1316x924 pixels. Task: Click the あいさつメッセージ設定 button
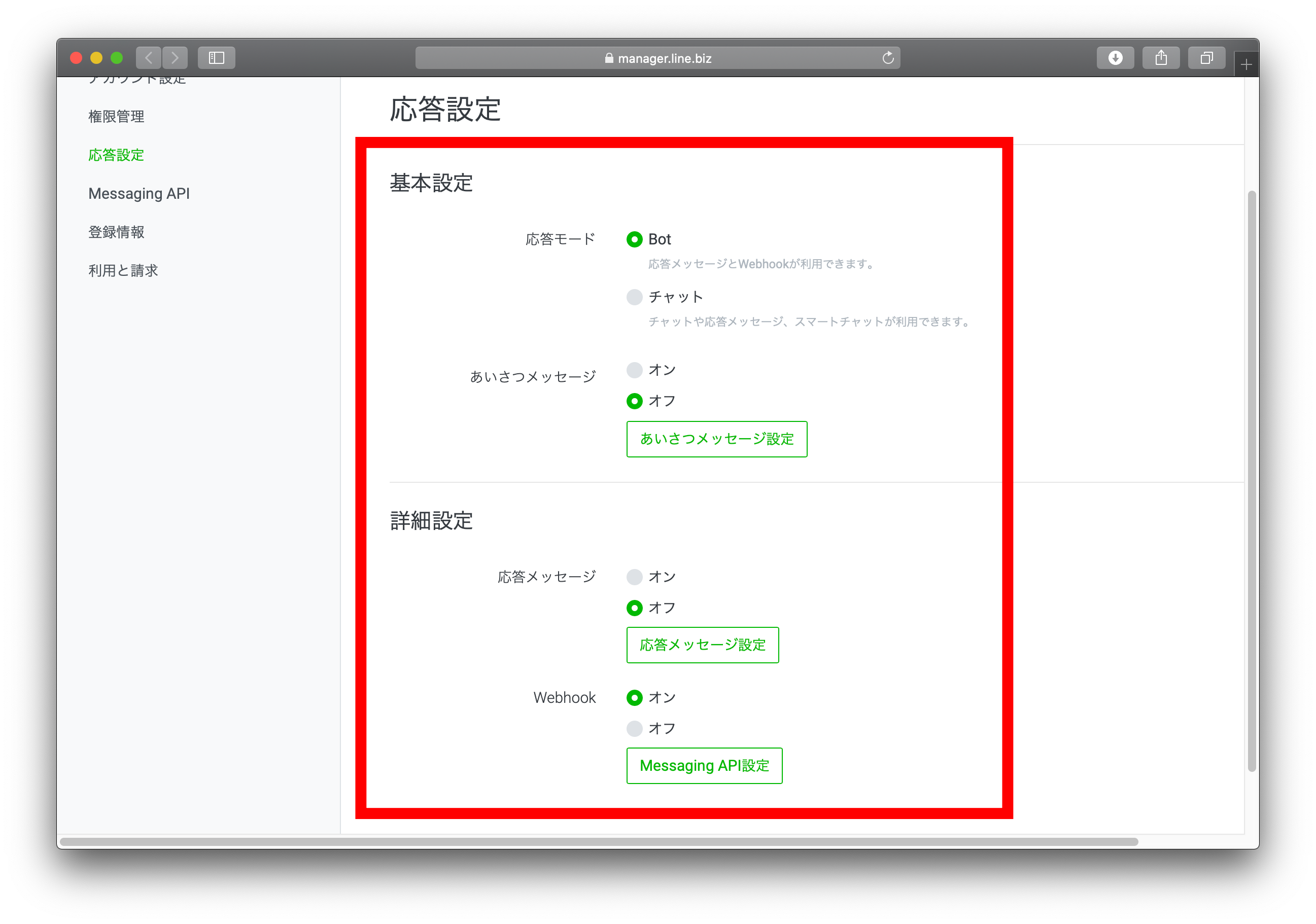[x=716, y=439]
